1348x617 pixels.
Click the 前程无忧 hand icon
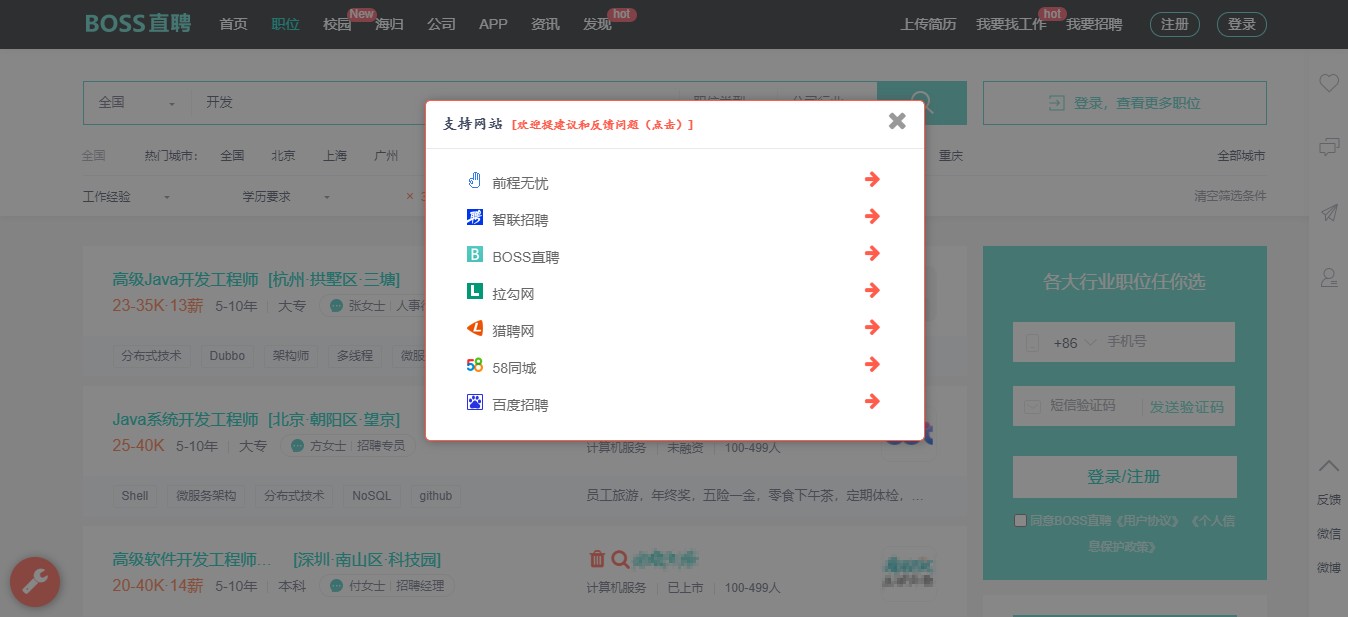[x=475, y=181]
